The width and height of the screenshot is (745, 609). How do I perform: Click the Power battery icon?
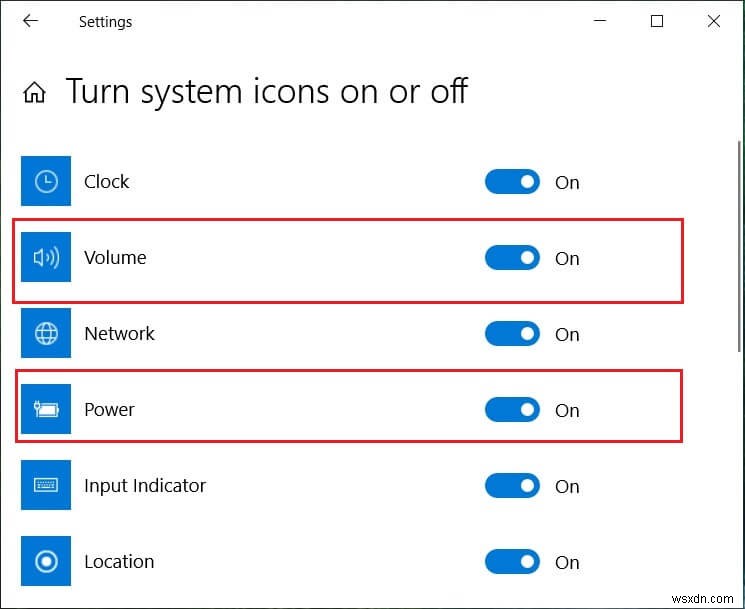46,410
